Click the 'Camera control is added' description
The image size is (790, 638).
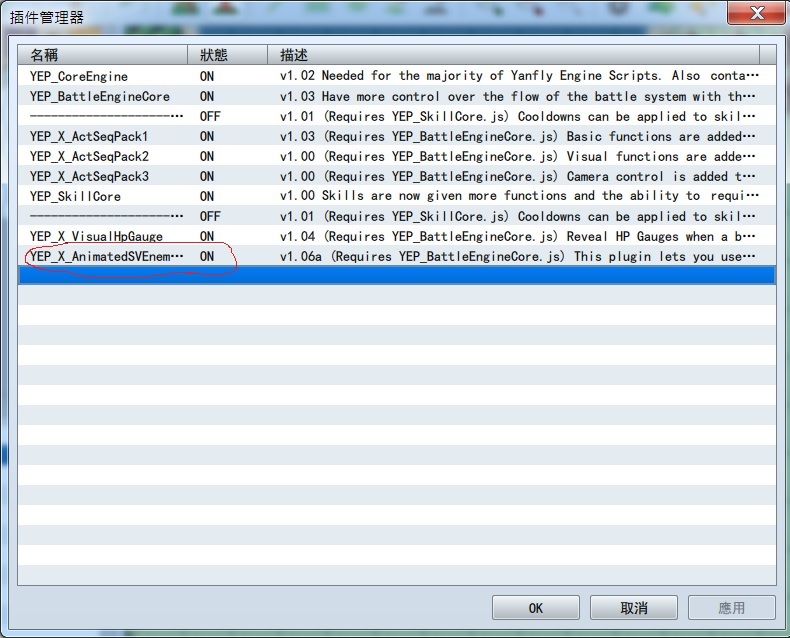(517, 176)
